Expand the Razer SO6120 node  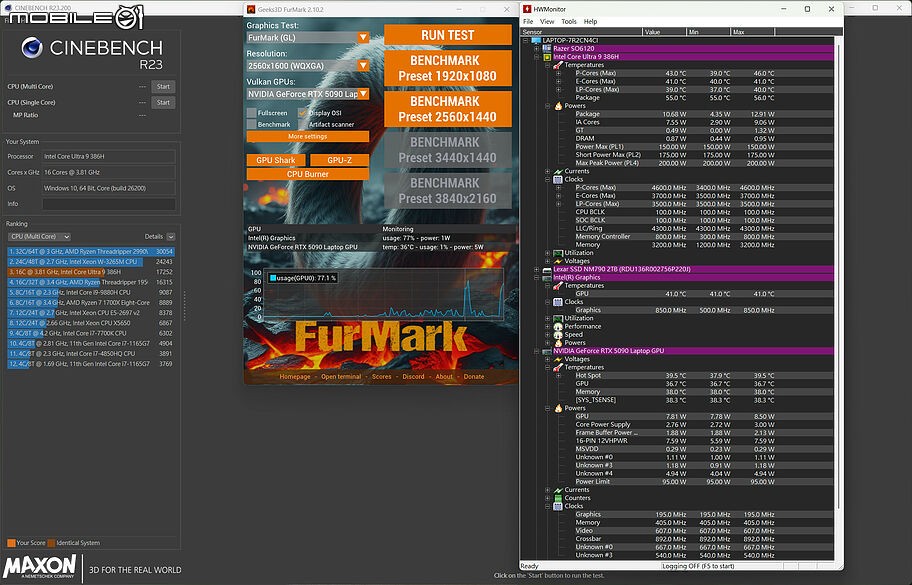point(537,49)
